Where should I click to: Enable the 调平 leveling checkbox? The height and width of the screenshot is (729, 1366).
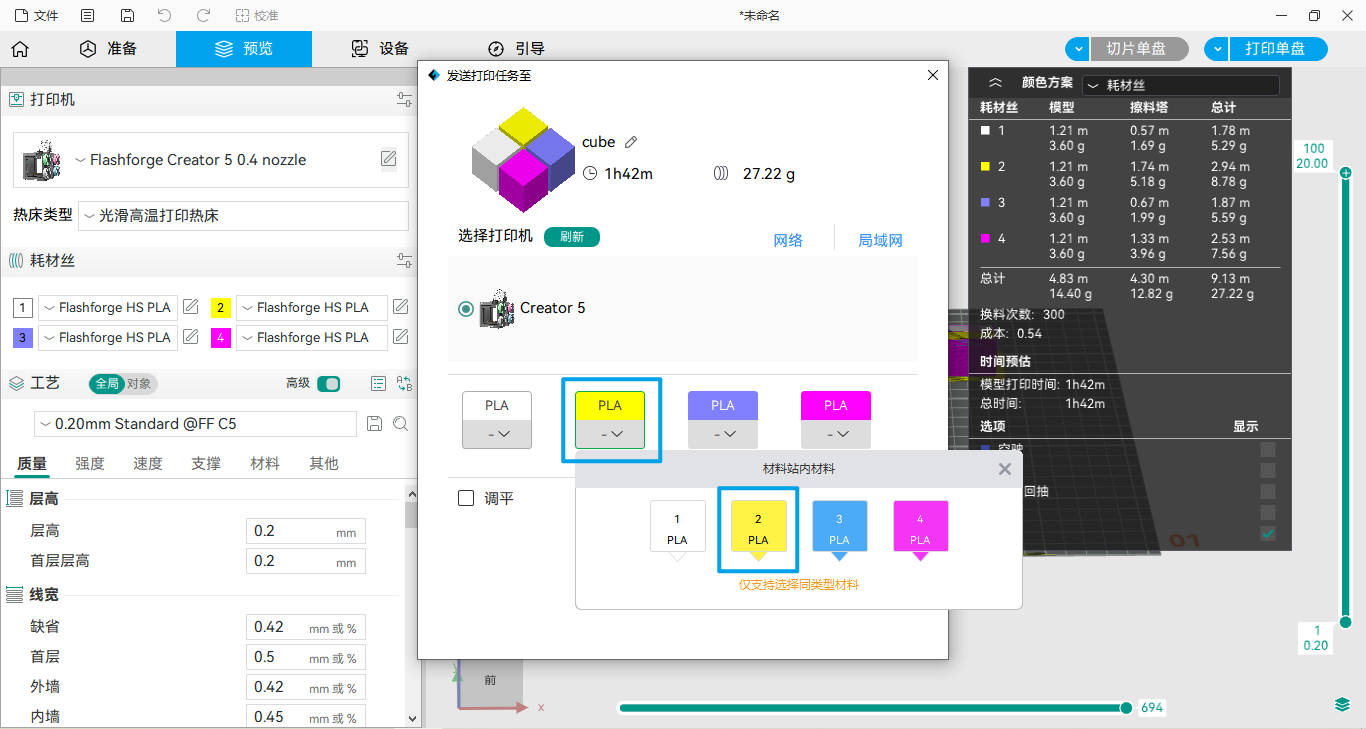[x=466, y=498]
